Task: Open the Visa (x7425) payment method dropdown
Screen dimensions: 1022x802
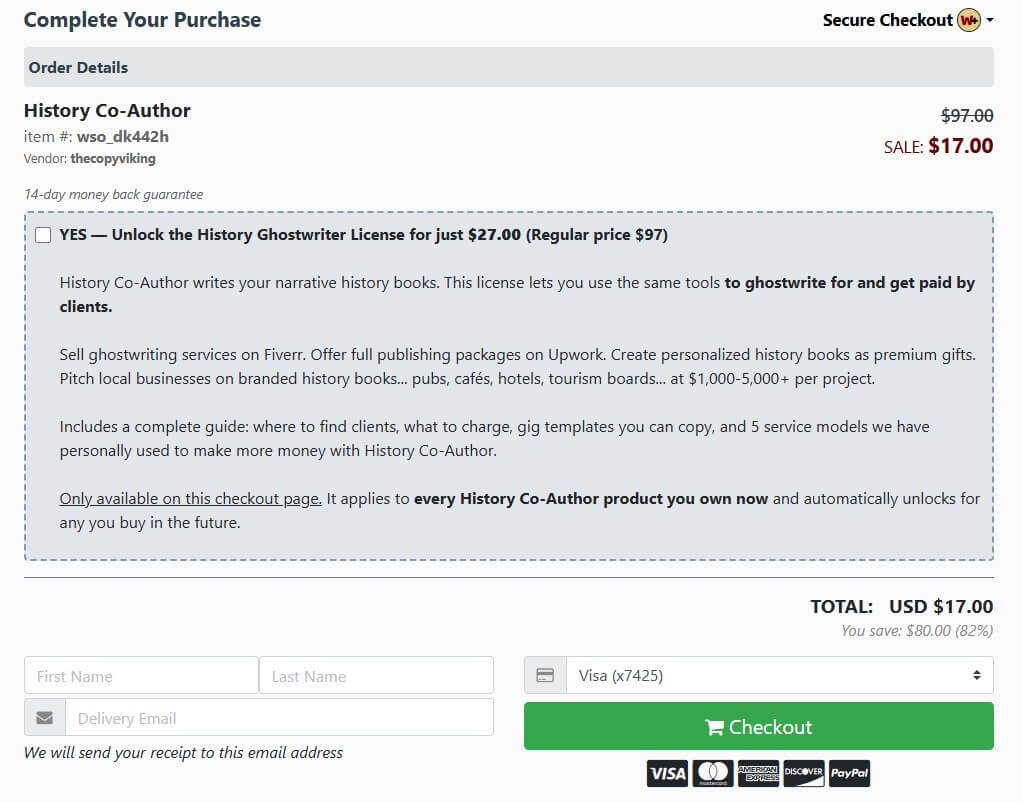Action: [780, 676]
